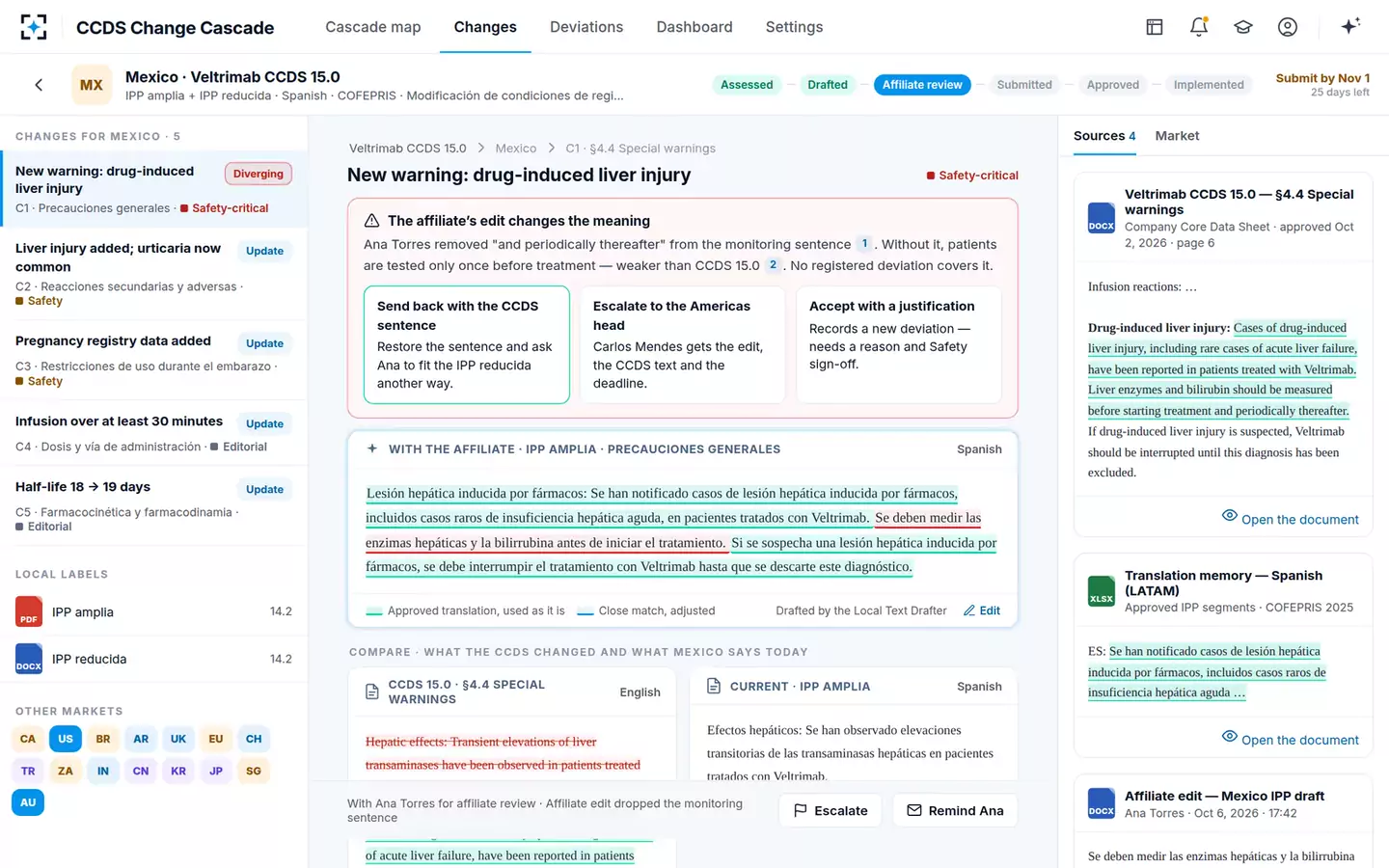Image resolution: width=1389 pixels, height=868 pixels.
Task: Switch to the Changes tab
Action: [485, 27]
